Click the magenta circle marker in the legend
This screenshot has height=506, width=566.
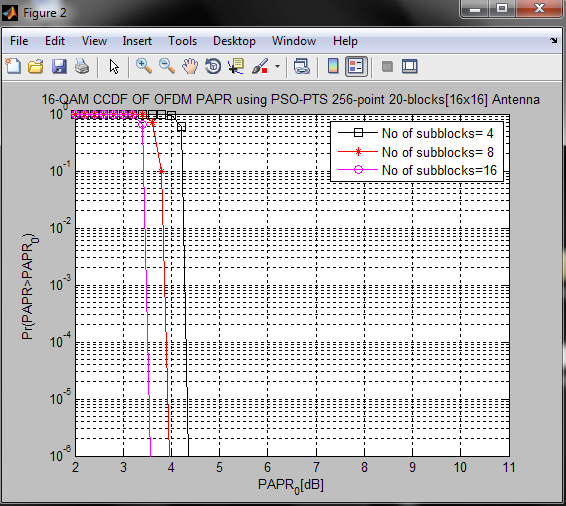coord(358,170)
